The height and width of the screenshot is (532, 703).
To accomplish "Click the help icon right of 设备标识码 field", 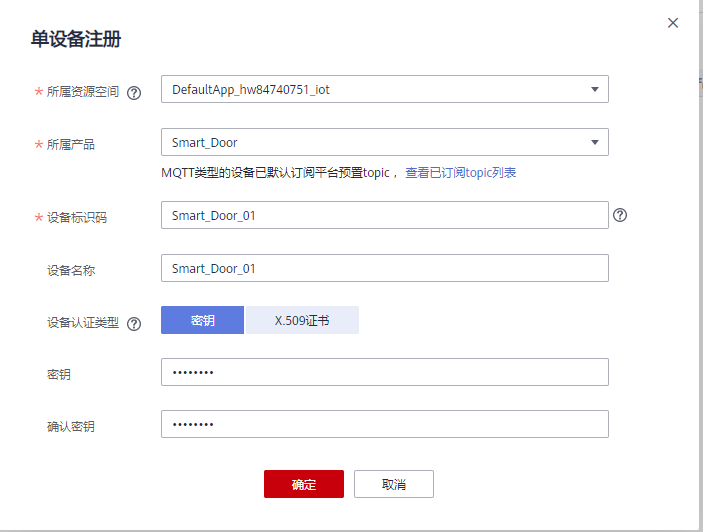I will (620, 215).
